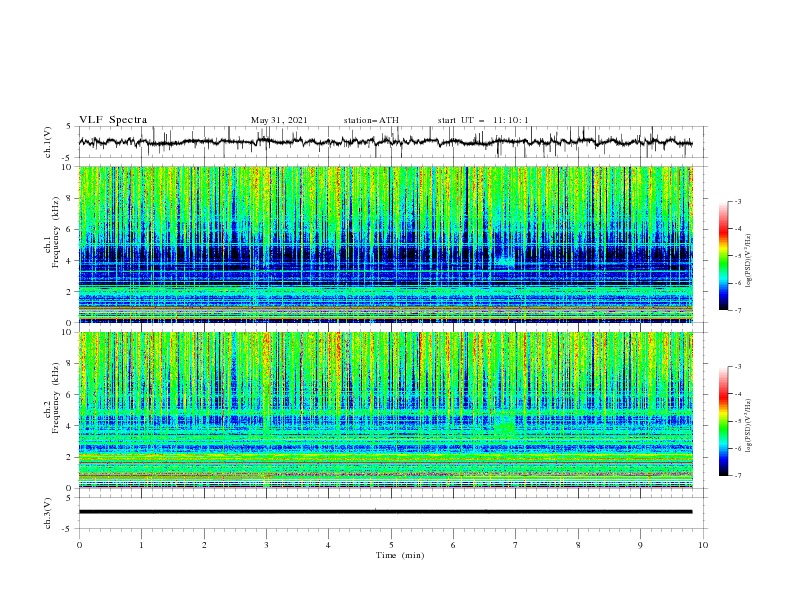Click the "1" tick on the time axis
The width and height of the screenshot is (792, 612).
click(x=141, y=545)
